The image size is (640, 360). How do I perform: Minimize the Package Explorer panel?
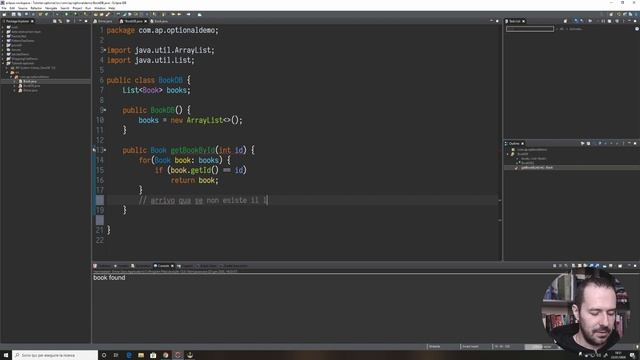(x=80, y=21)
